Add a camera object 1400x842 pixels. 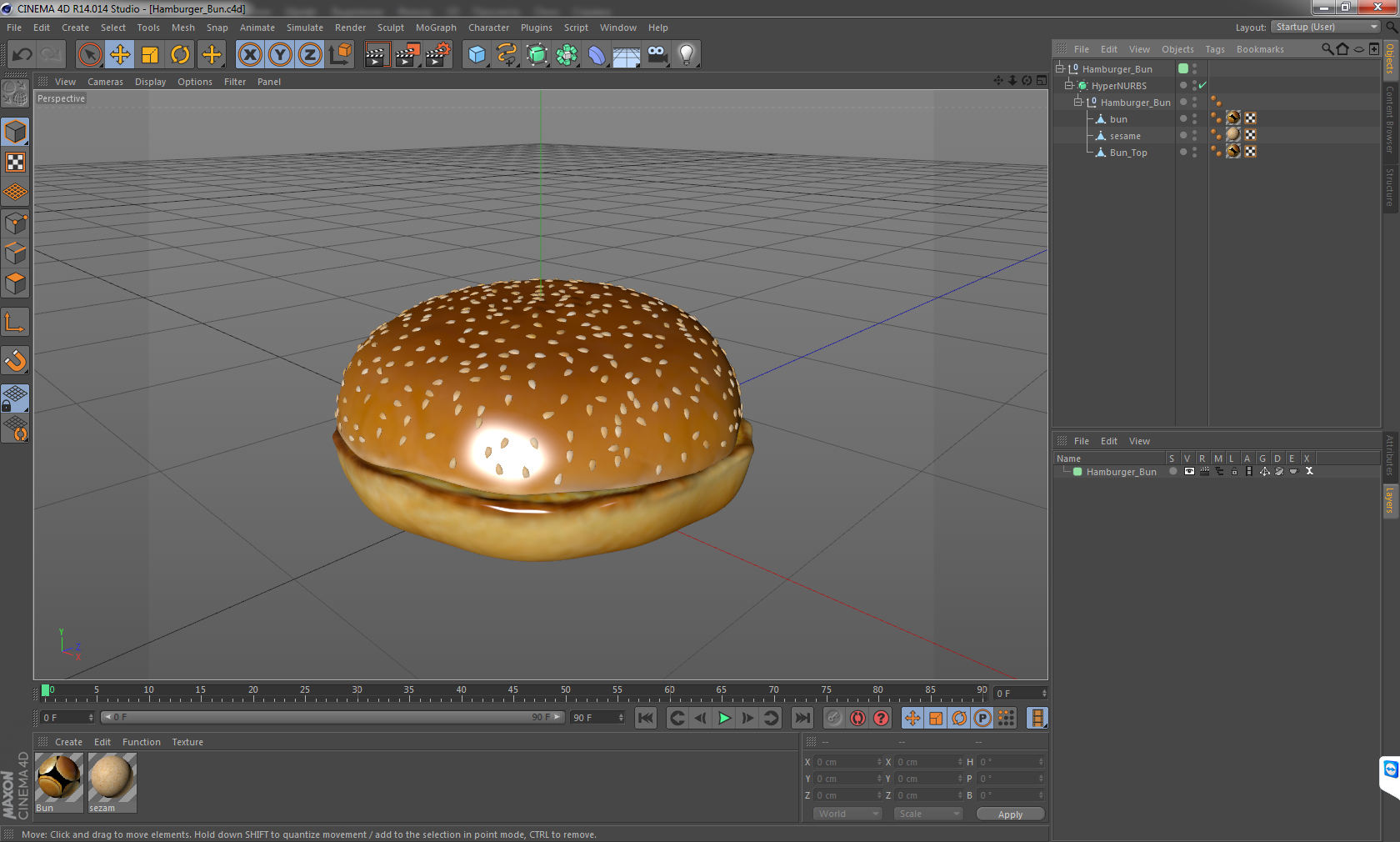point(657,55)
